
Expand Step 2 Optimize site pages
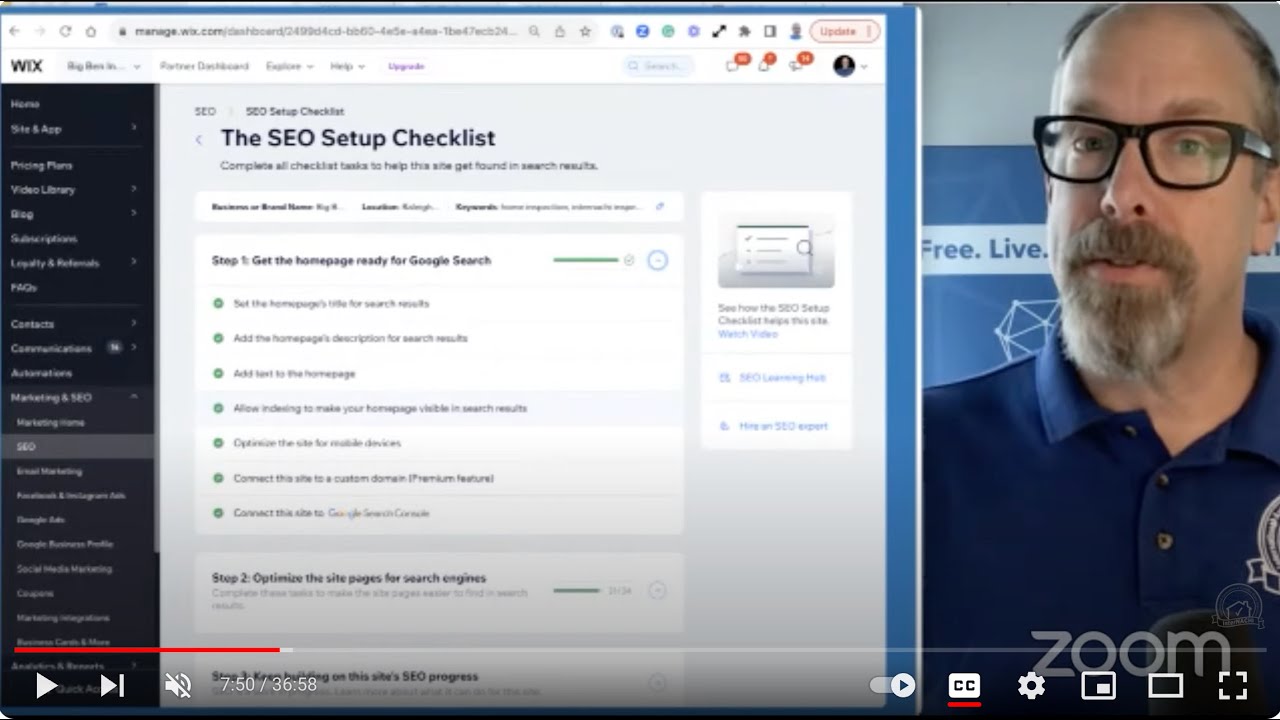click(657, 590)
